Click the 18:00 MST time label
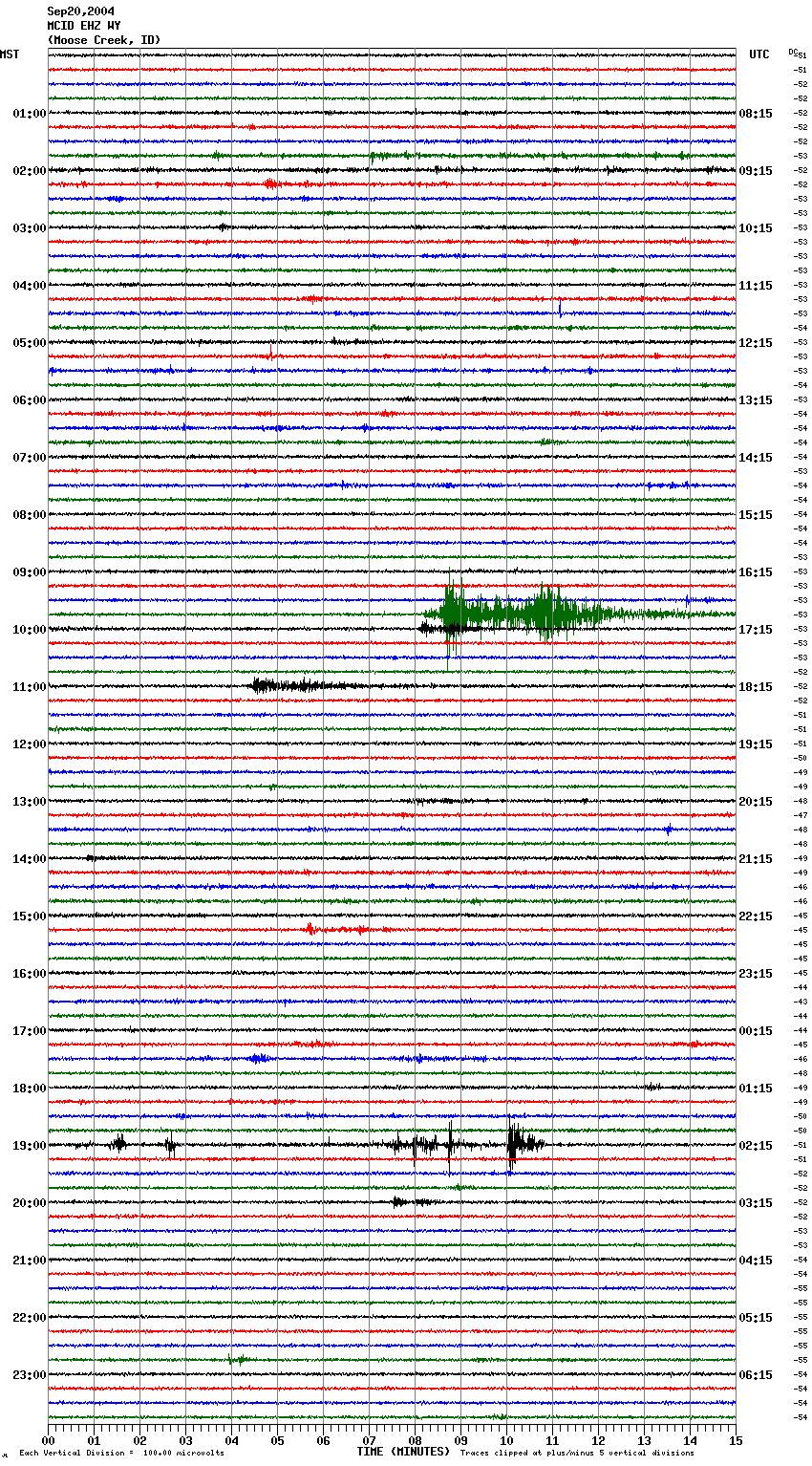The width and height of the screenshot is (812, 1466). tap(29, 1089)
